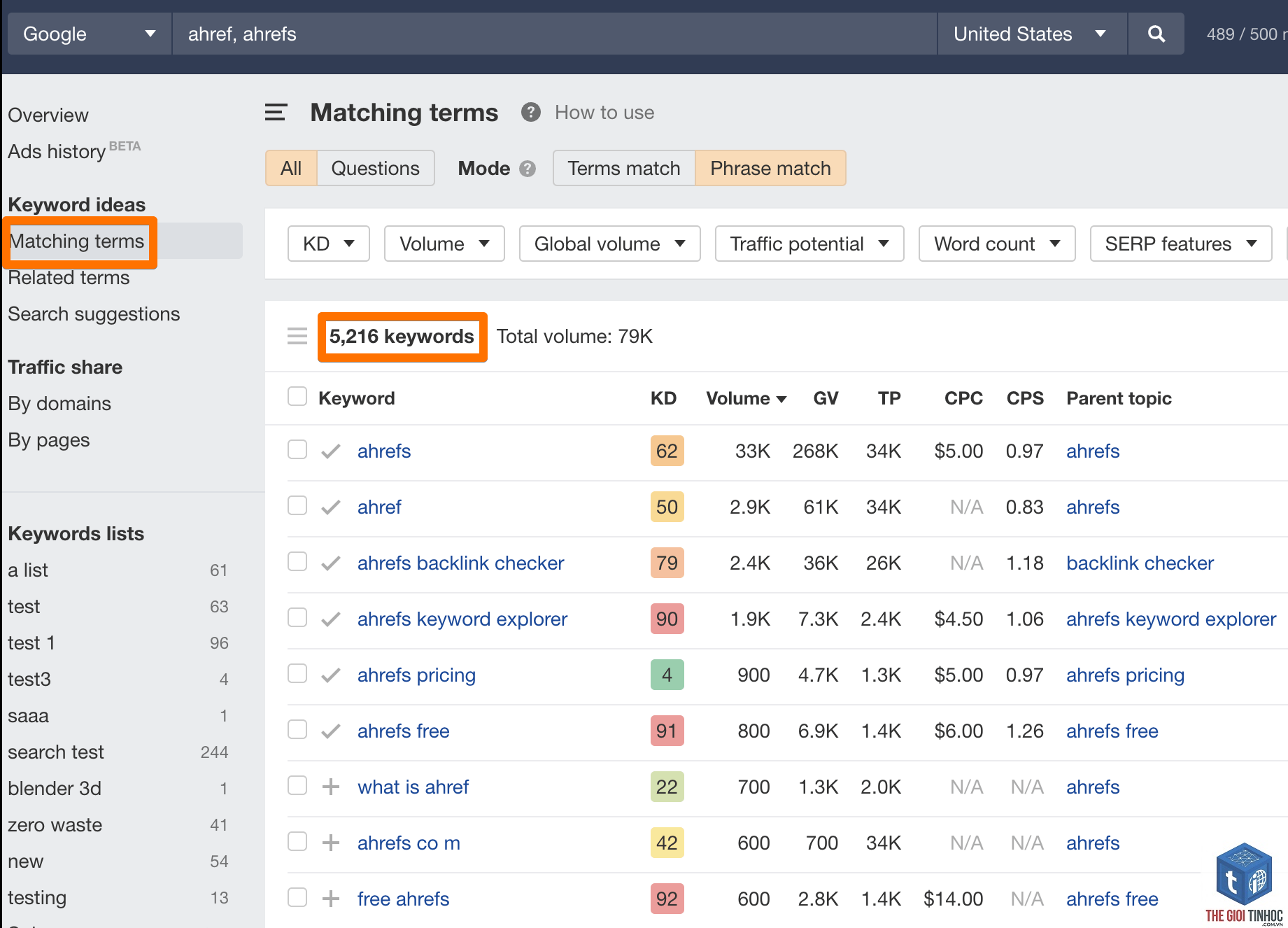Open Traffic share By pages
The height and width of the screenshot is (928, 1288).
pos(49,440)
